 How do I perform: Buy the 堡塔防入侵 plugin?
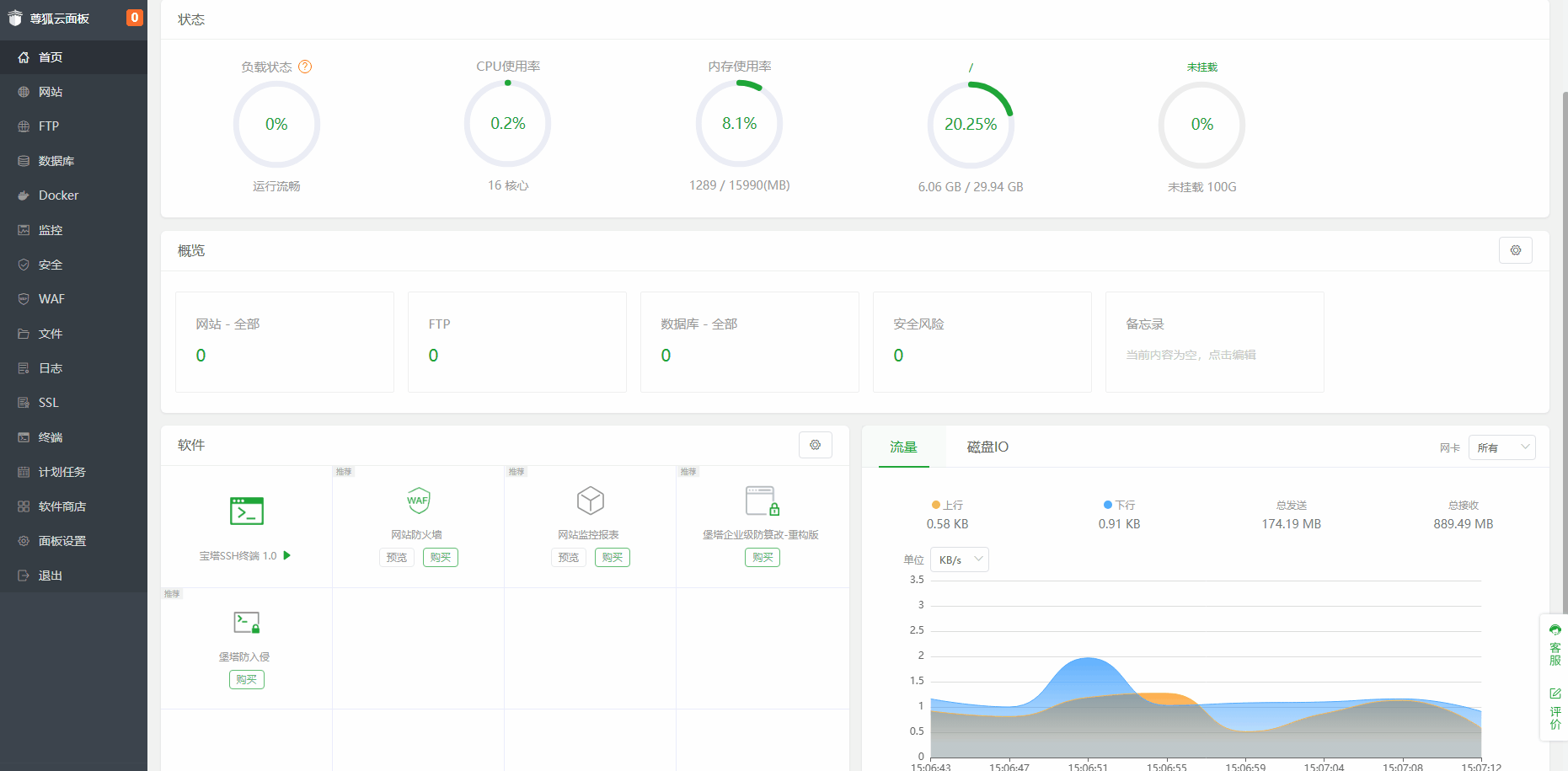click(247, 679)
